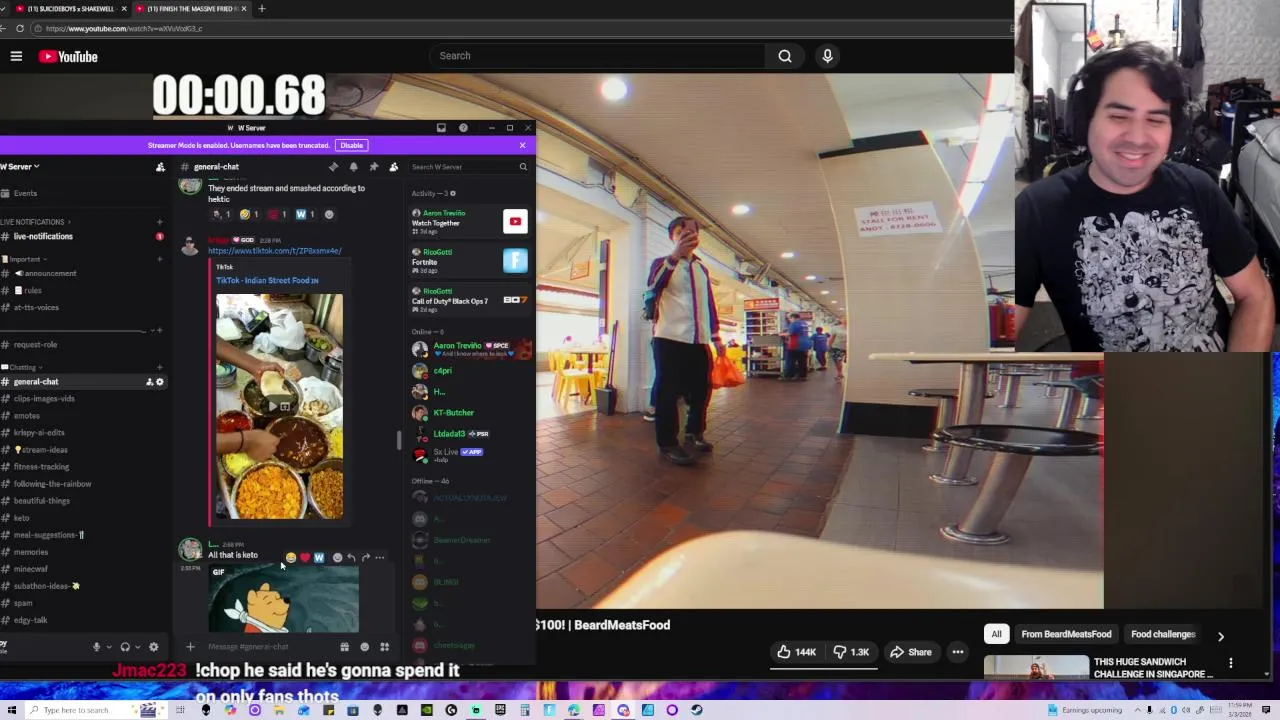Toggle the member list visibility
The image size is (1280, 720).
[393, 167]
